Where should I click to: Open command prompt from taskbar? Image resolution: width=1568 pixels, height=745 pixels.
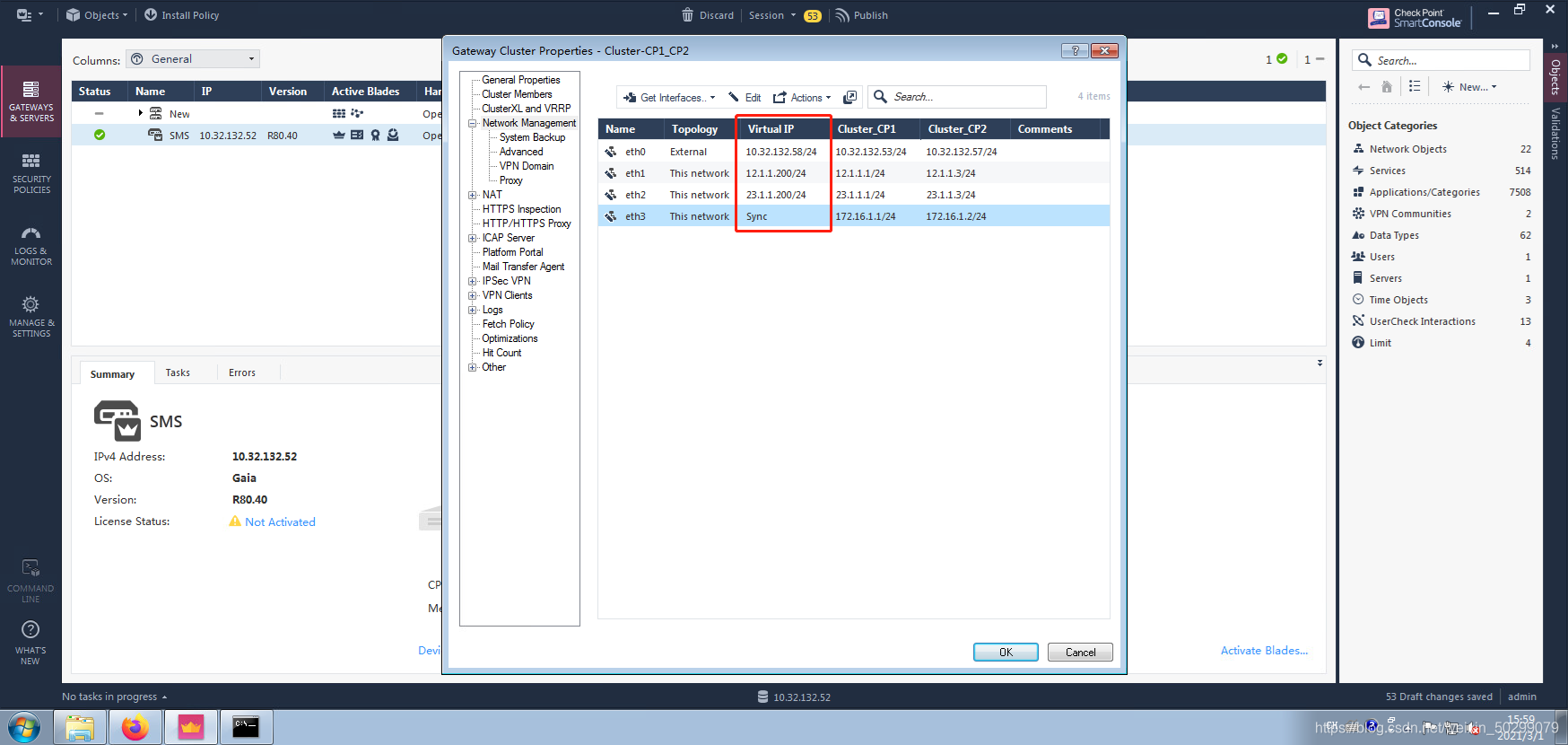point(246,727)
